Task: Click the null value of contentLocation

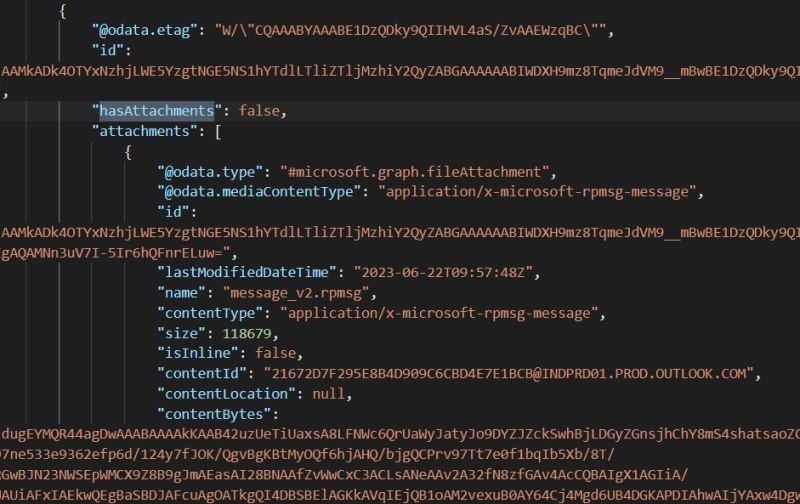Action: [329, 394]
